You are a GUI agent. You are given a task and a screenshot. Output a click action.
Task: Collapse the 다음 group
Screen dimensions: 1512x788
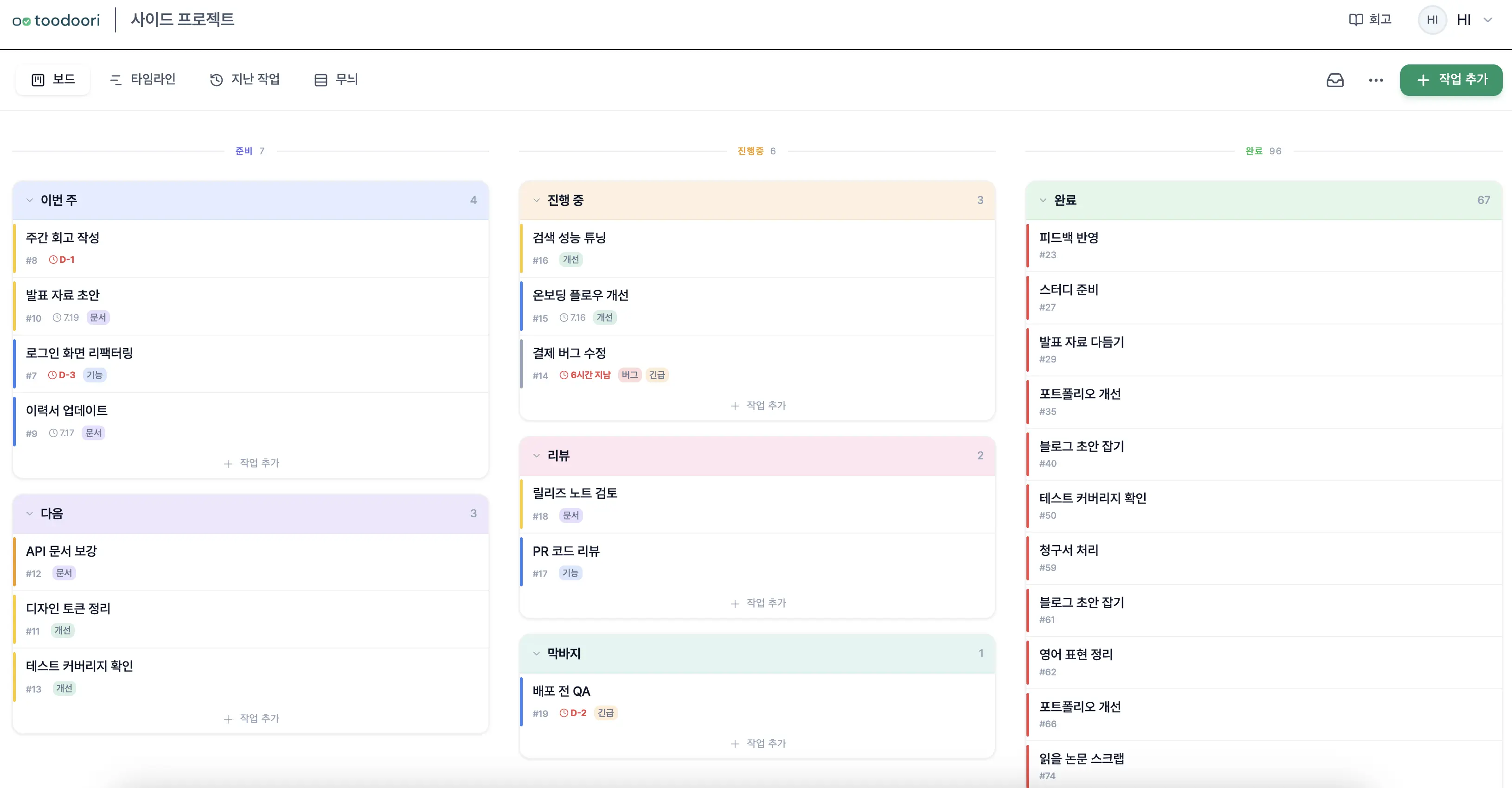click(x=29, y=514)
